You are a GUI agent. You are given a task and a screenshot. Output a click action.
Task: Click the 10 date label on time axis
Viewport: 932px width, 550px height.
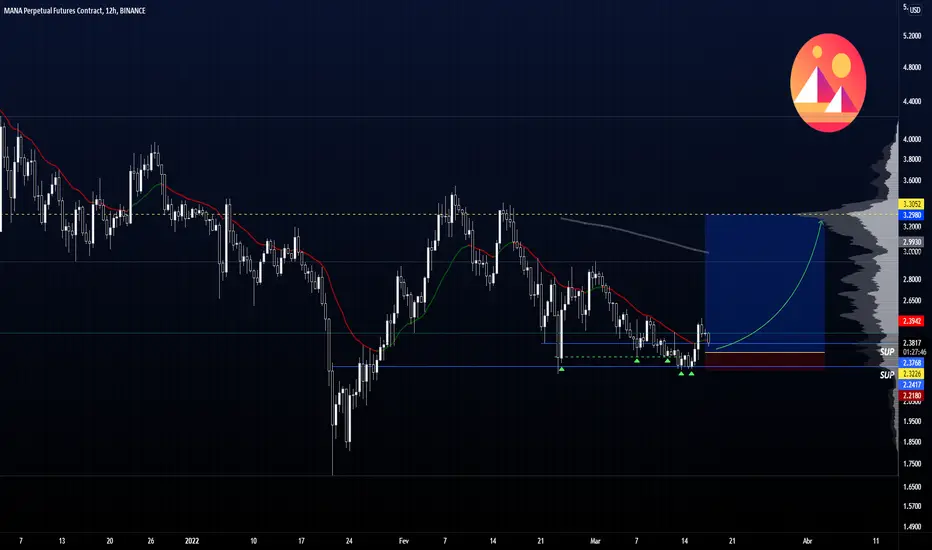pyautogui.click(x=254, y=541)
